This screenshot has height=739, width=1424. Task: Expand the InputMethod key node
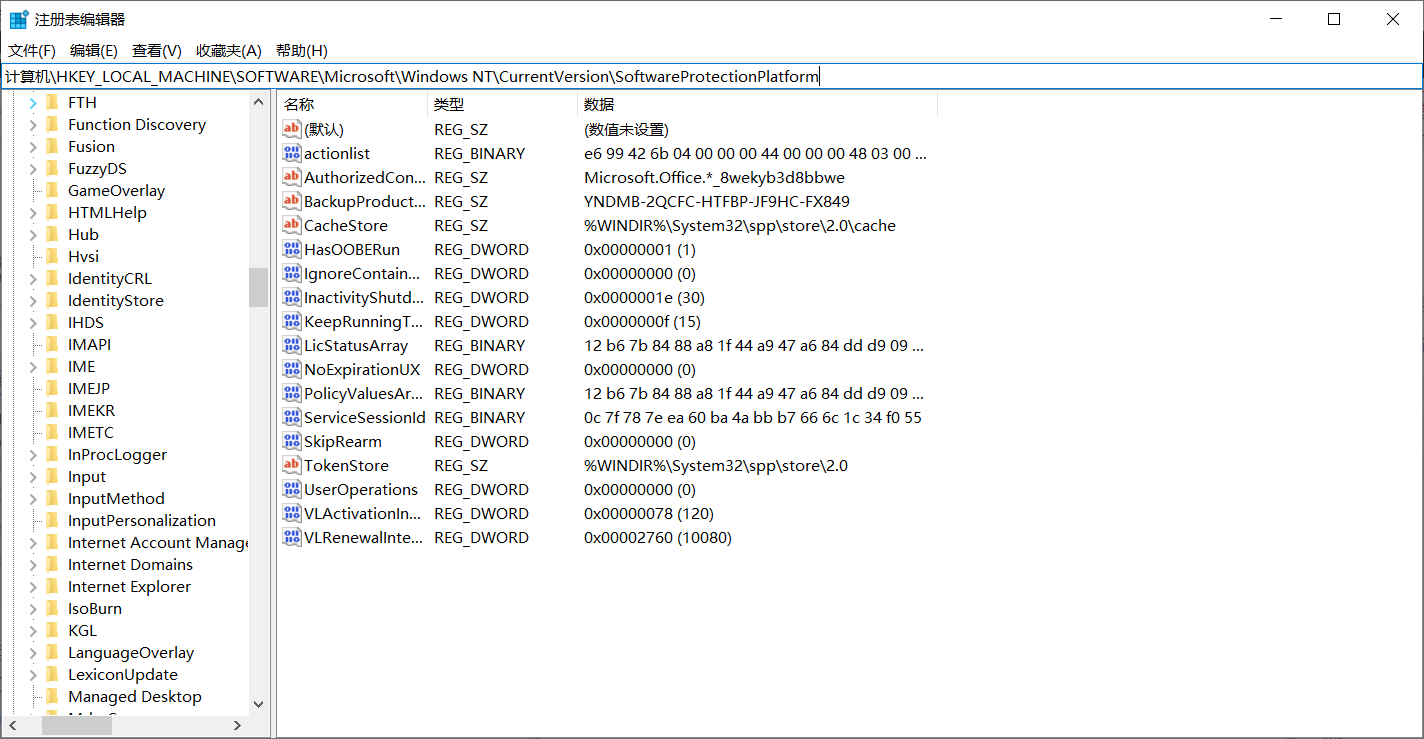pyautogui.click(x=32, y=498)
